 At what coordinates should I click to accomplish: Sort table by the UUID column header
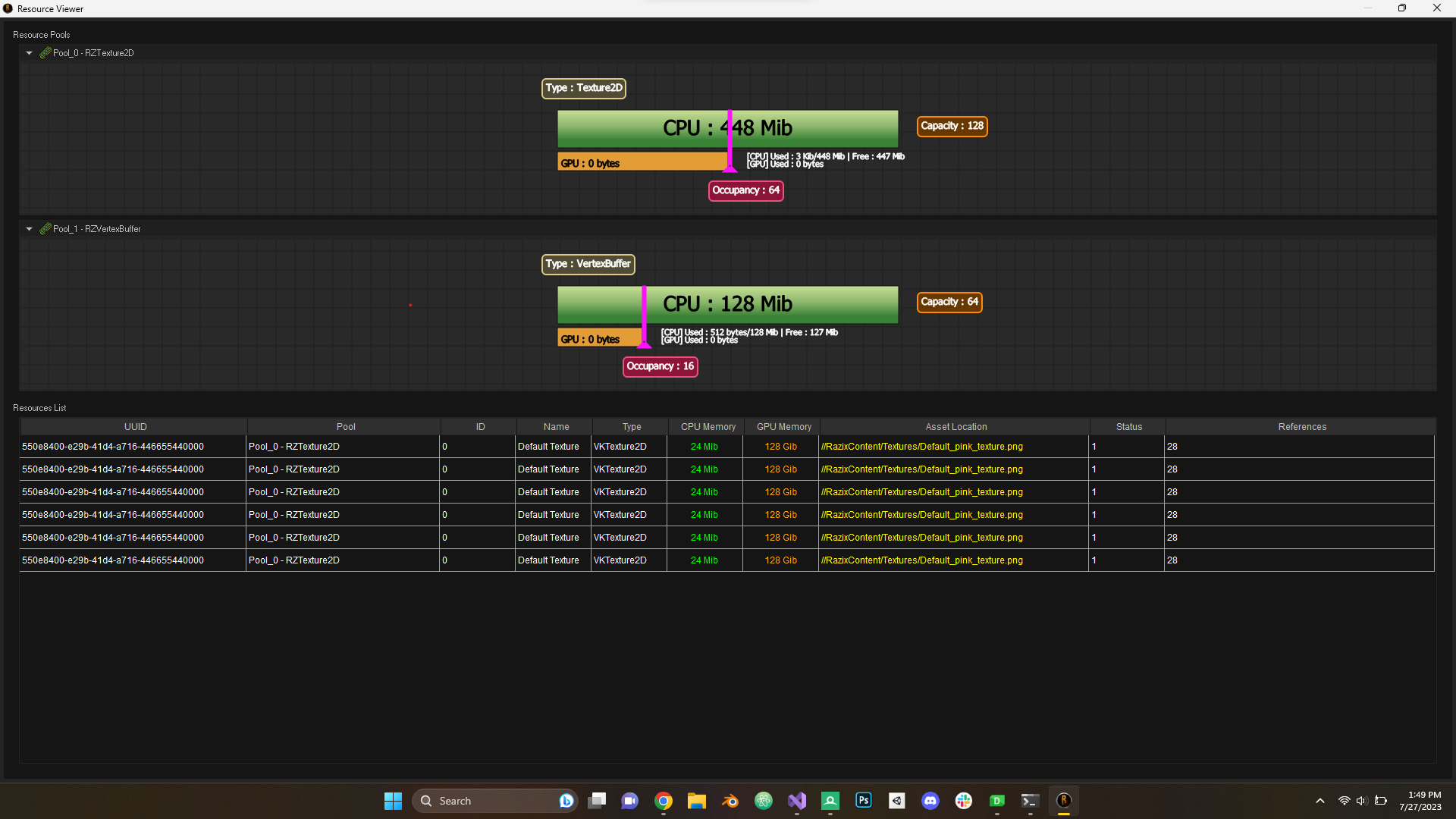click(x=135, y=427)
